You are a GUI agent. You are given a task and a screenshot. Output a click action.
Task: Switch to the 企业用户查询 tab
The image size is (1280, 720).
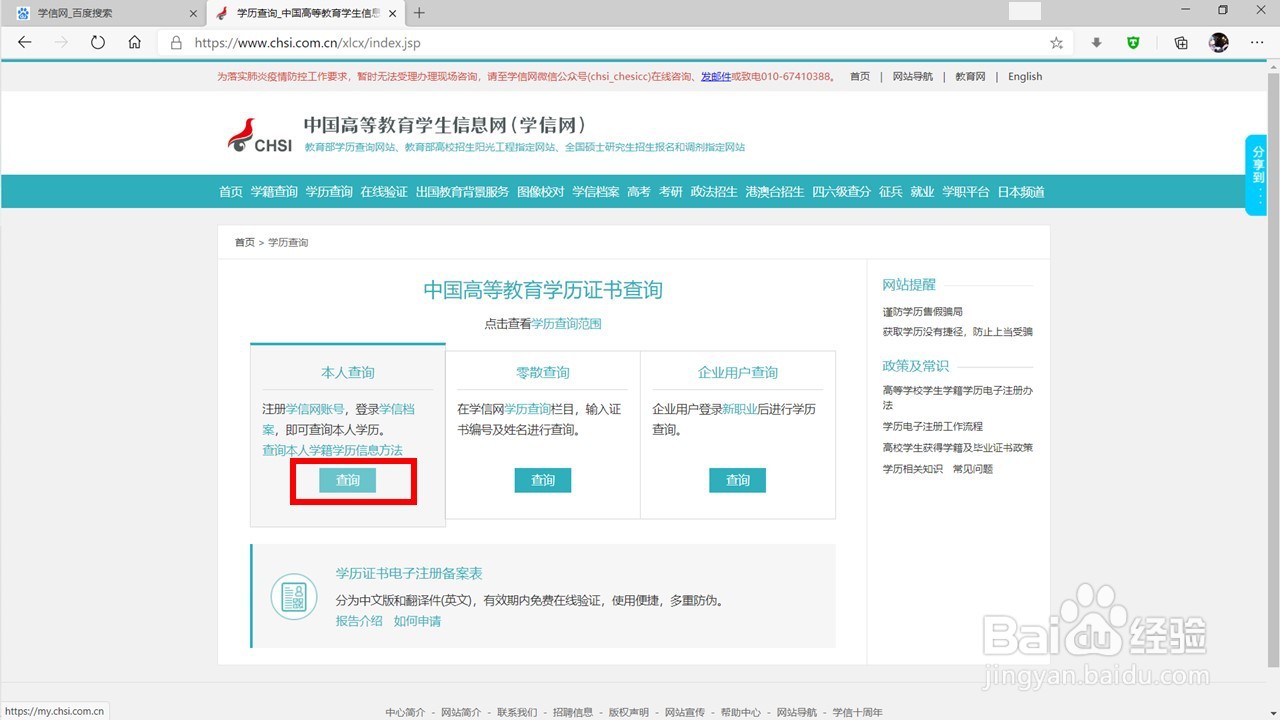click(737, 371)
